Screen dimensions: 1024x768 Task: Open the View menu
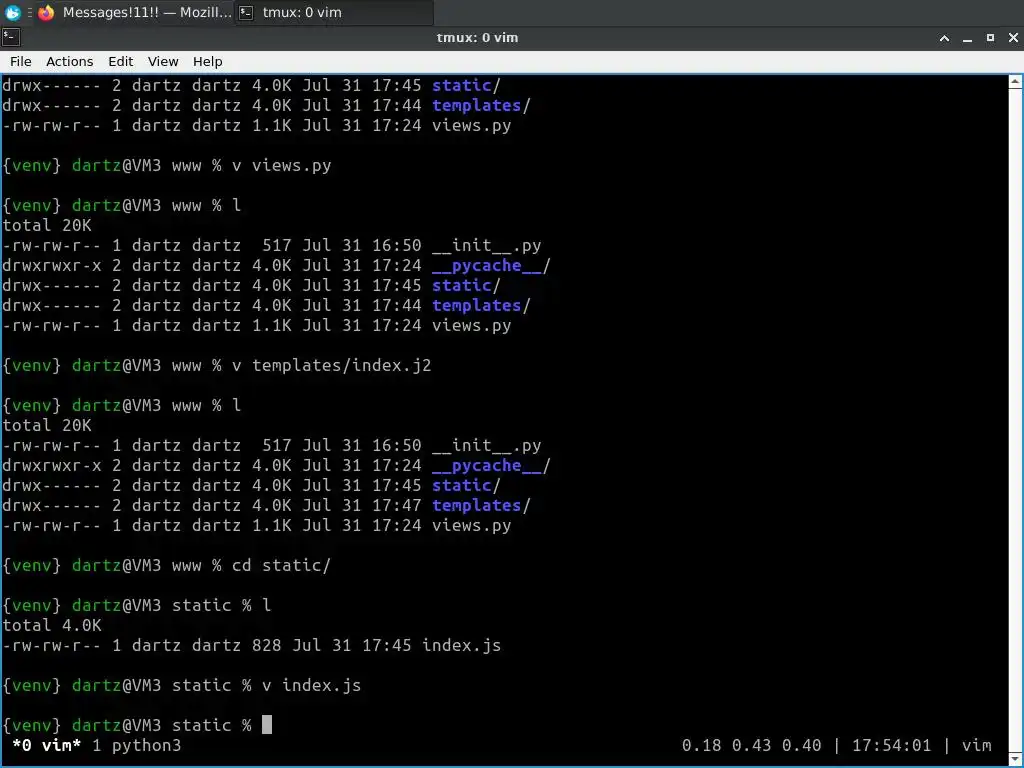163,61
